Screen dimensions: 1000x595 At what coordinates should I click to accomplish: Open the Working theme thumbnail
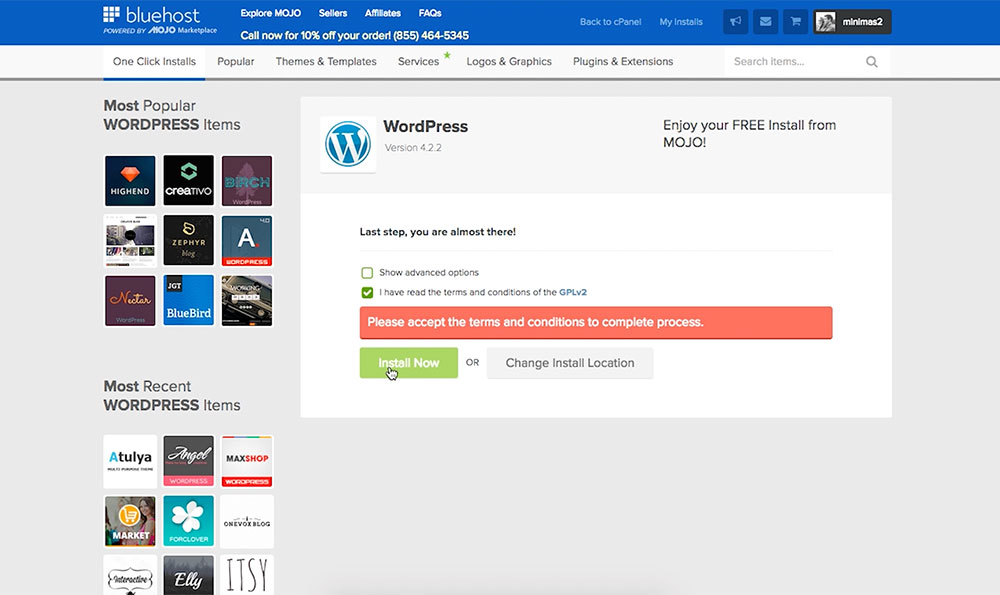tap(247, 301)
